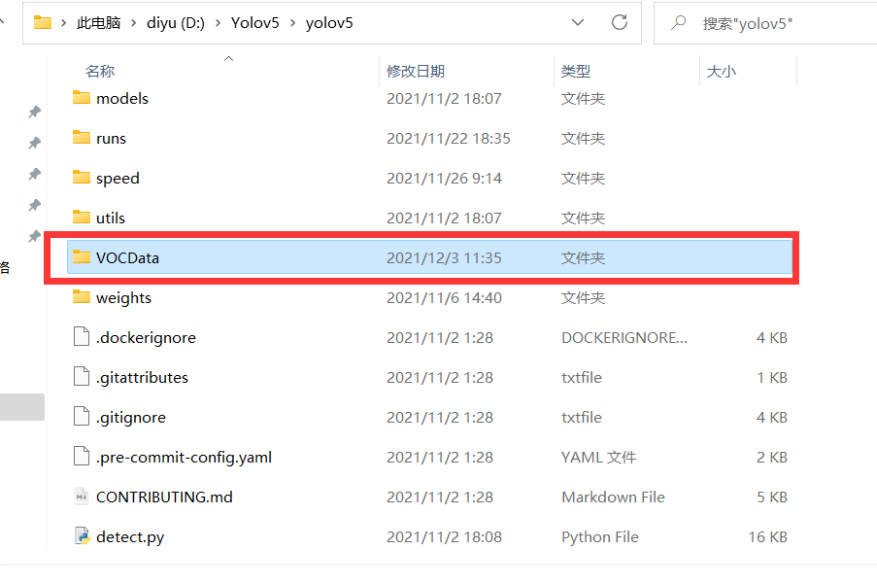Select the utils folder name
877x568 pixels.
coord(110,217)
